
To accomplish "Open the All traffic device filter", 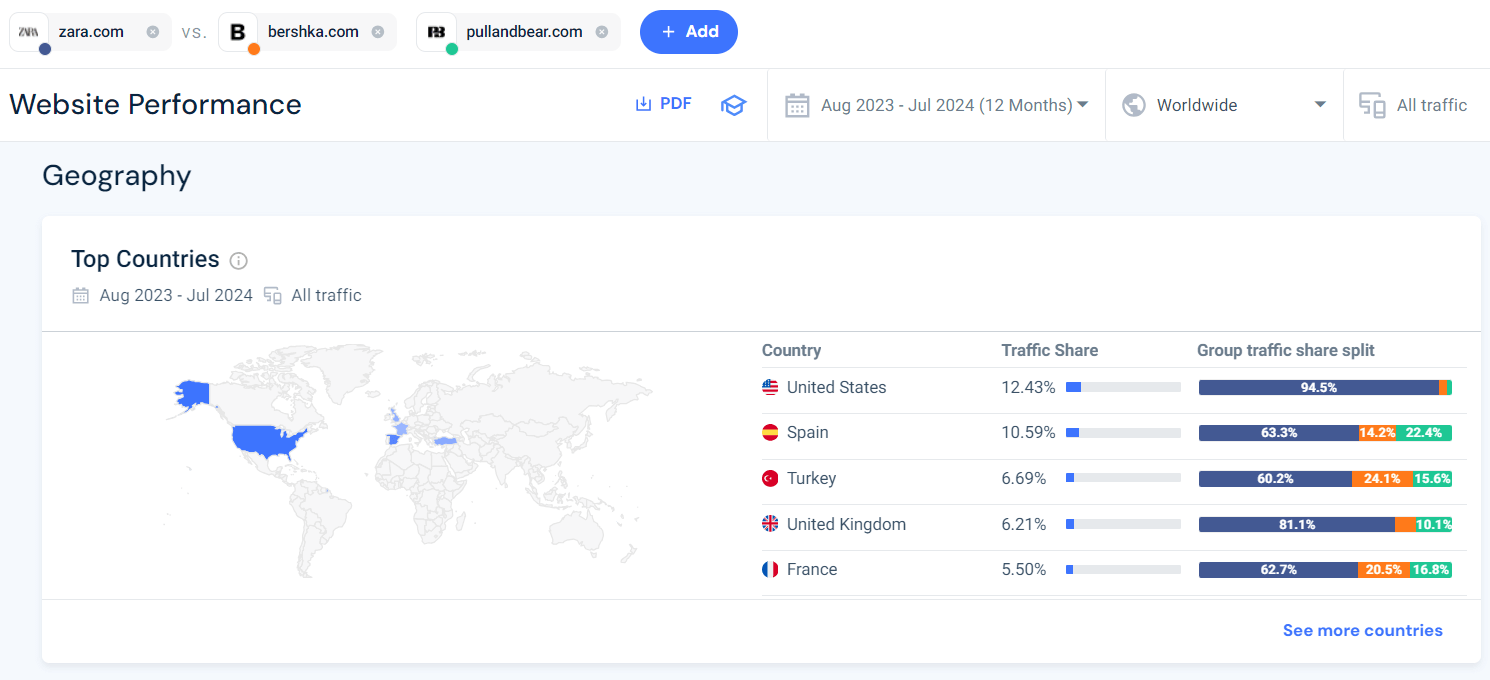I will click(x=1414, y=105).
